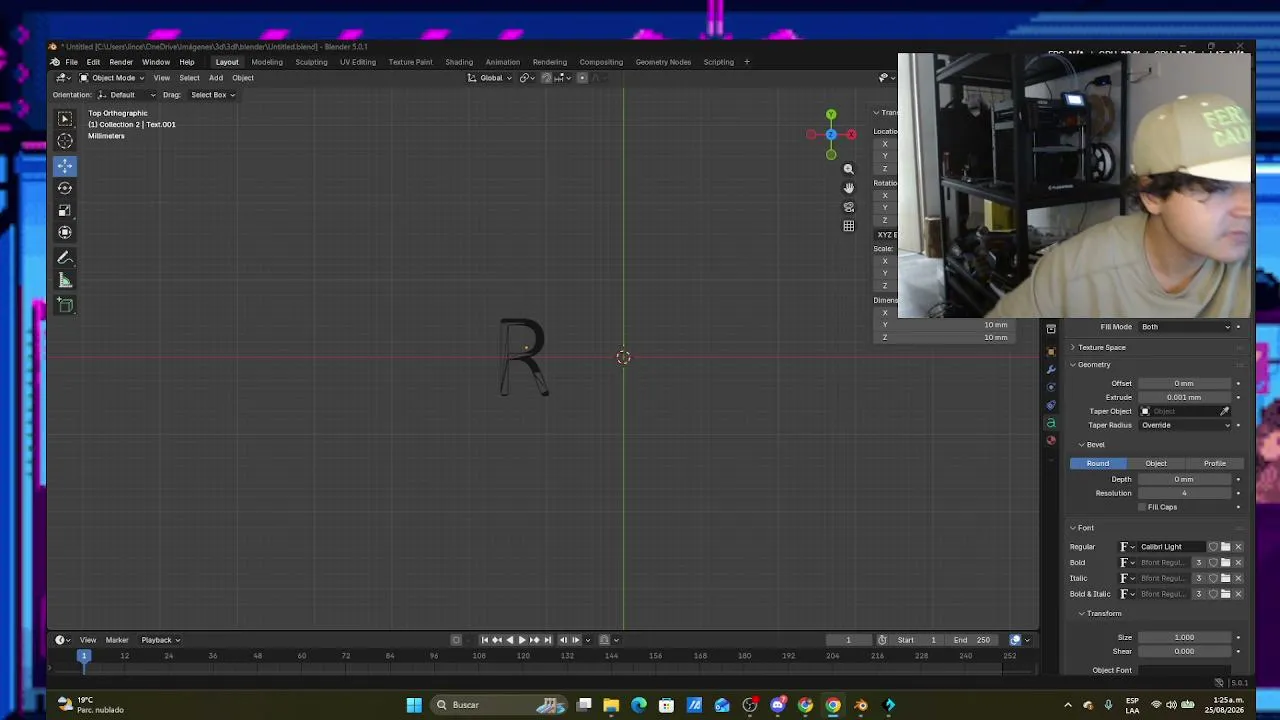Toggle camera view icon in viewport
Viewport: 1280px width, 720px height.
[849, 207]
